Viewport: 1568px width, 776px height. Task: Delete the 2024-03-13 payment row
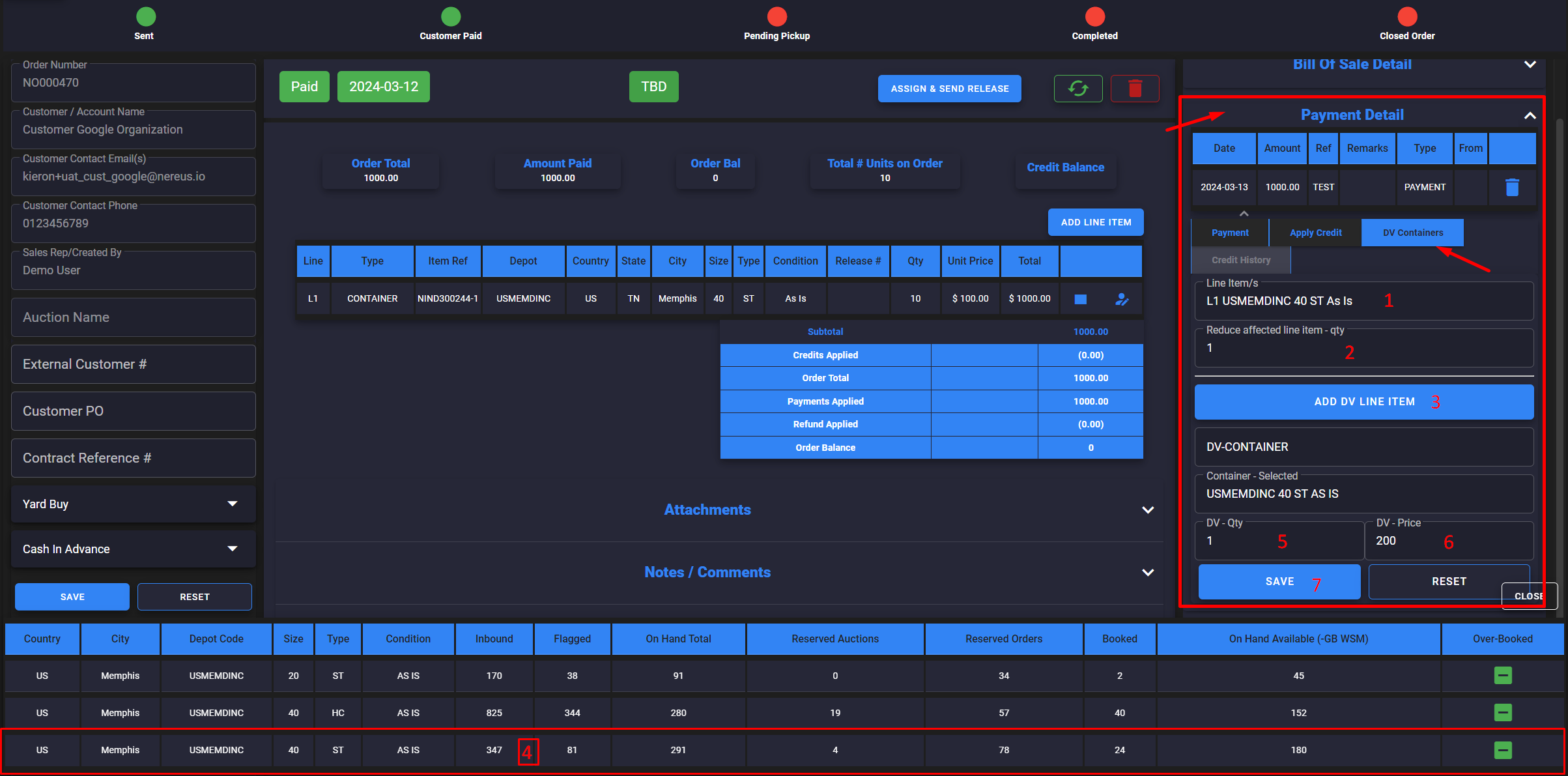click(1512, 188)
